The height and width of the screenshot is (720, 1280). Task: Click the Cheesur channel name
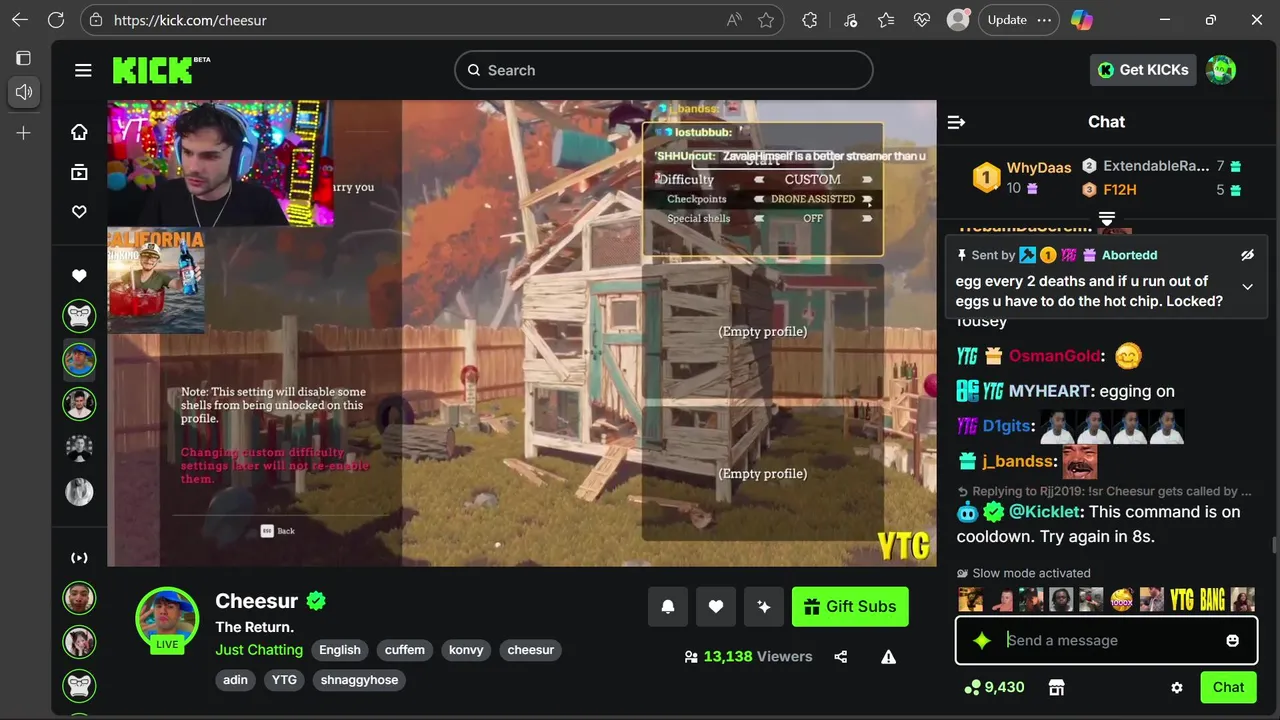tap(257, 601)
